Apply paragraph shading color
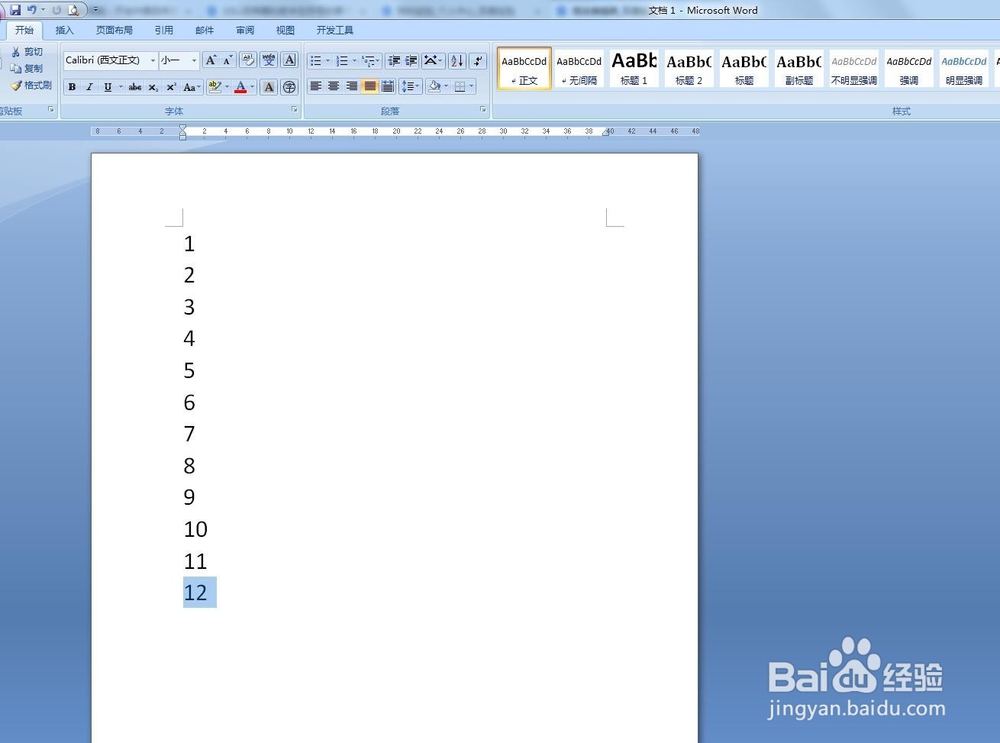Screen dimensions: 1000x743 (x=434, y=86)
